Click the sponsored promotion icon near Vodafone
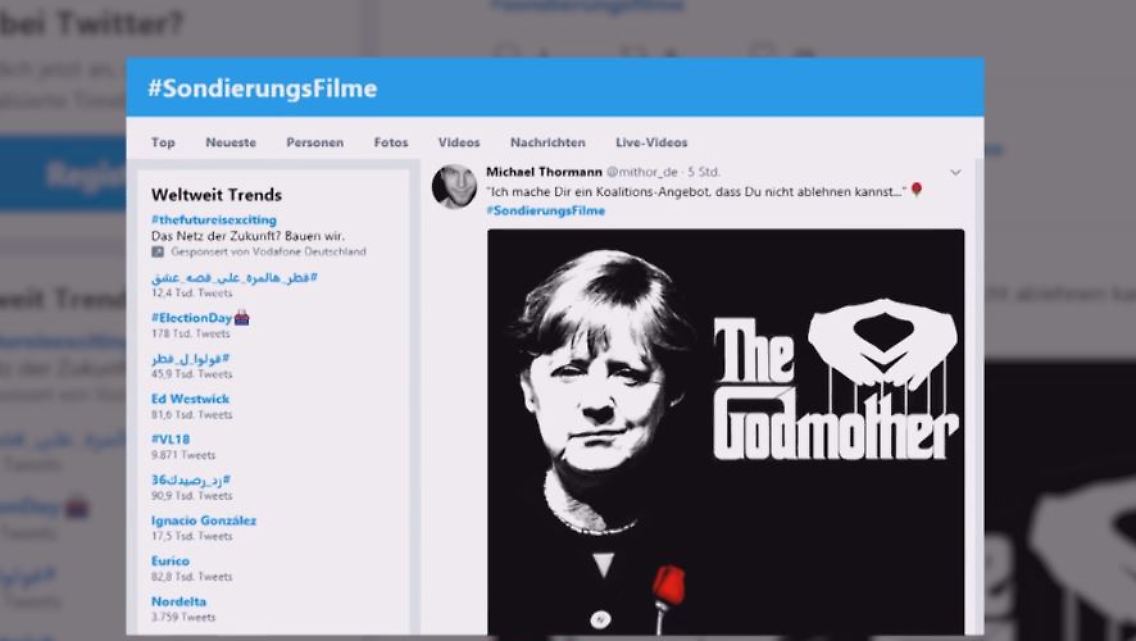Viewport: 1136px width, 641px height. [x=157, y=252]
